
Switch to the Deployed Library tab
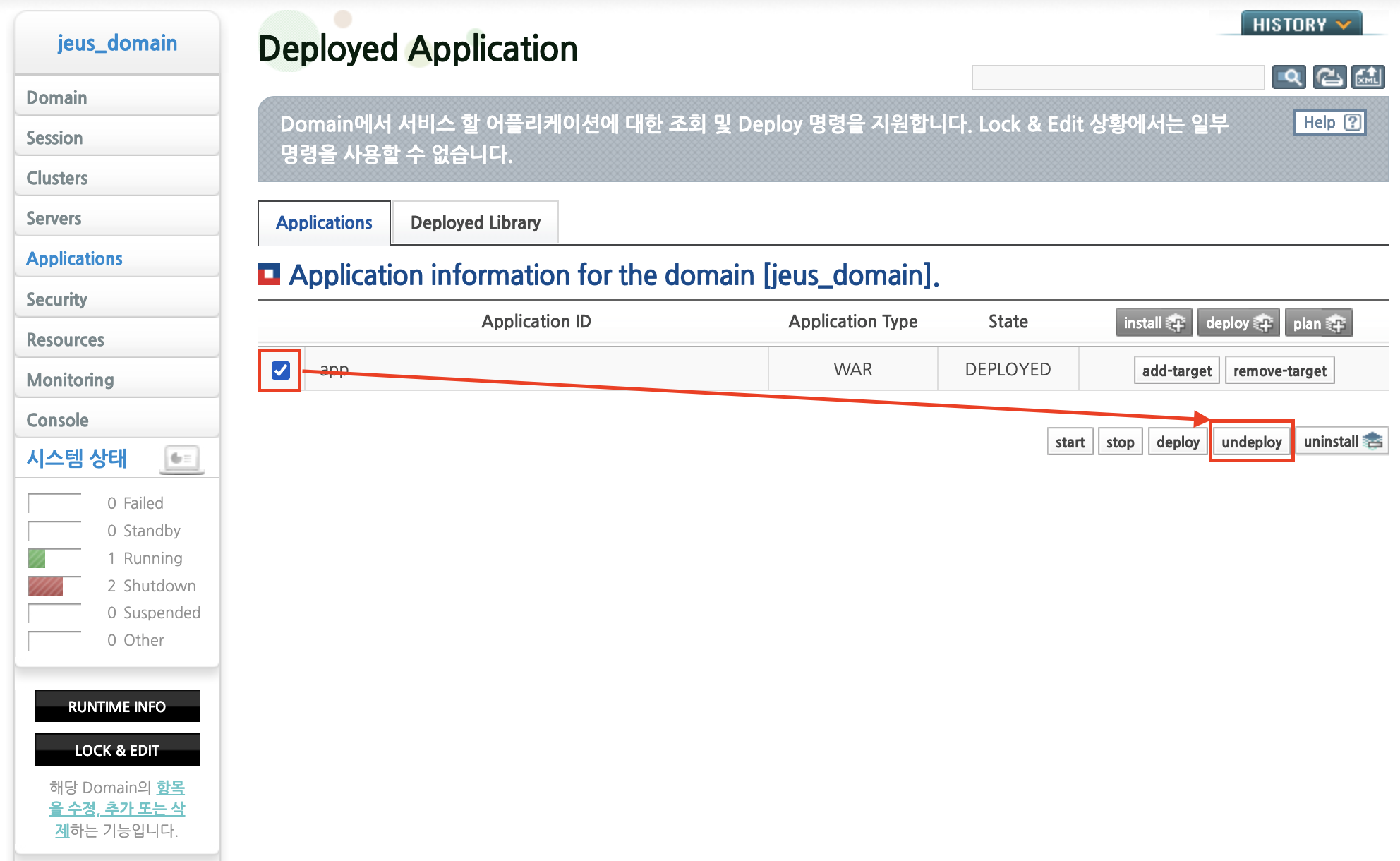click(475, 223)
